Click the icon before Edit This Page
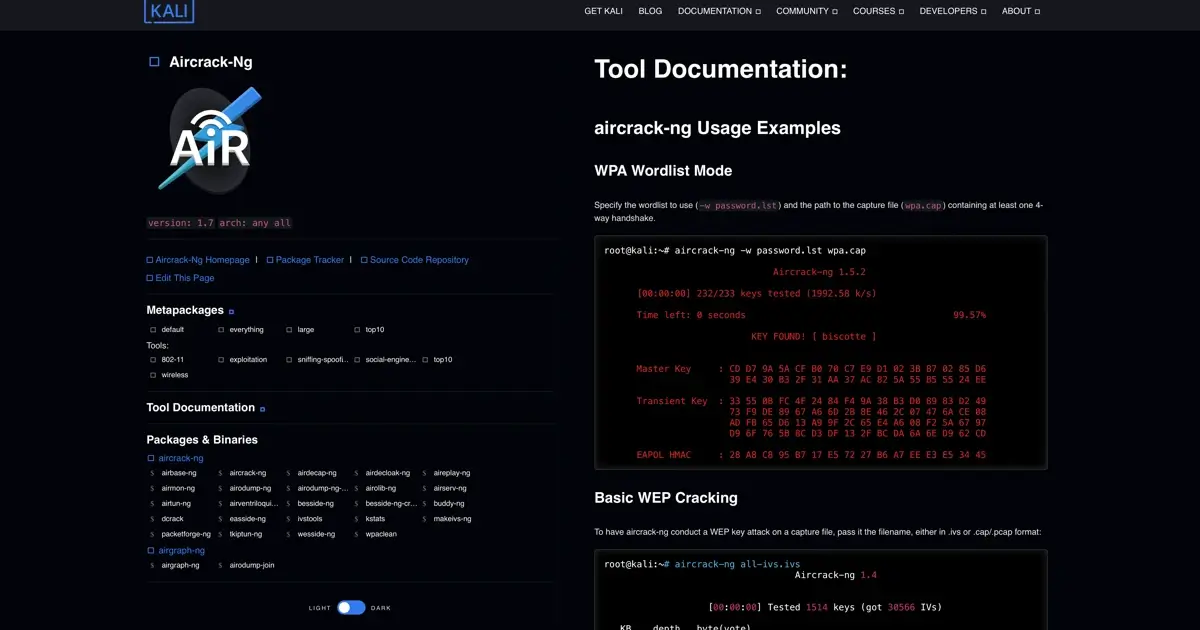1200x630 pixels. click(x=150, y=278)
